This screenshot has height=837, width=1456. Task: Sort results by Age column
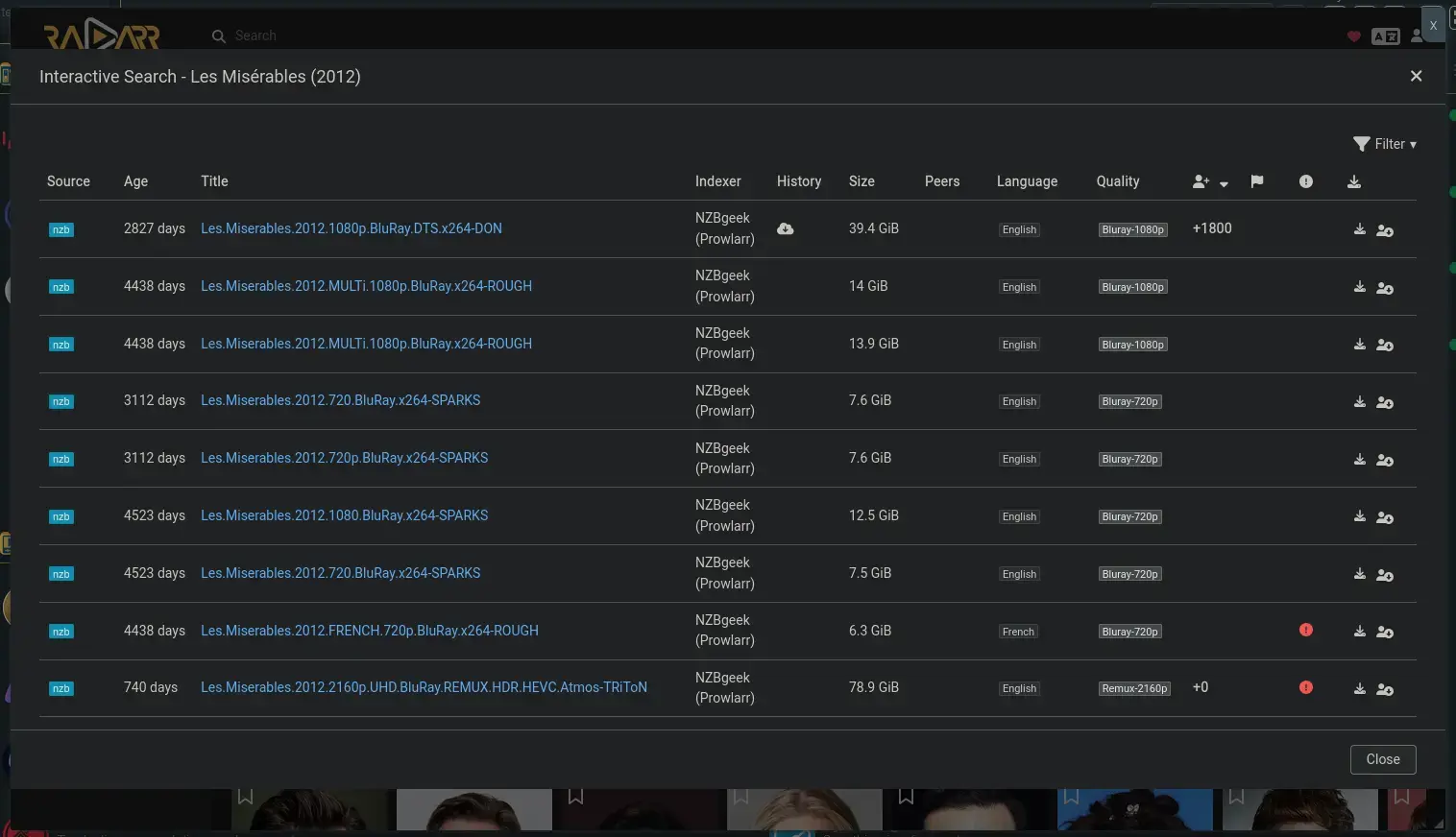click(135, 181)
